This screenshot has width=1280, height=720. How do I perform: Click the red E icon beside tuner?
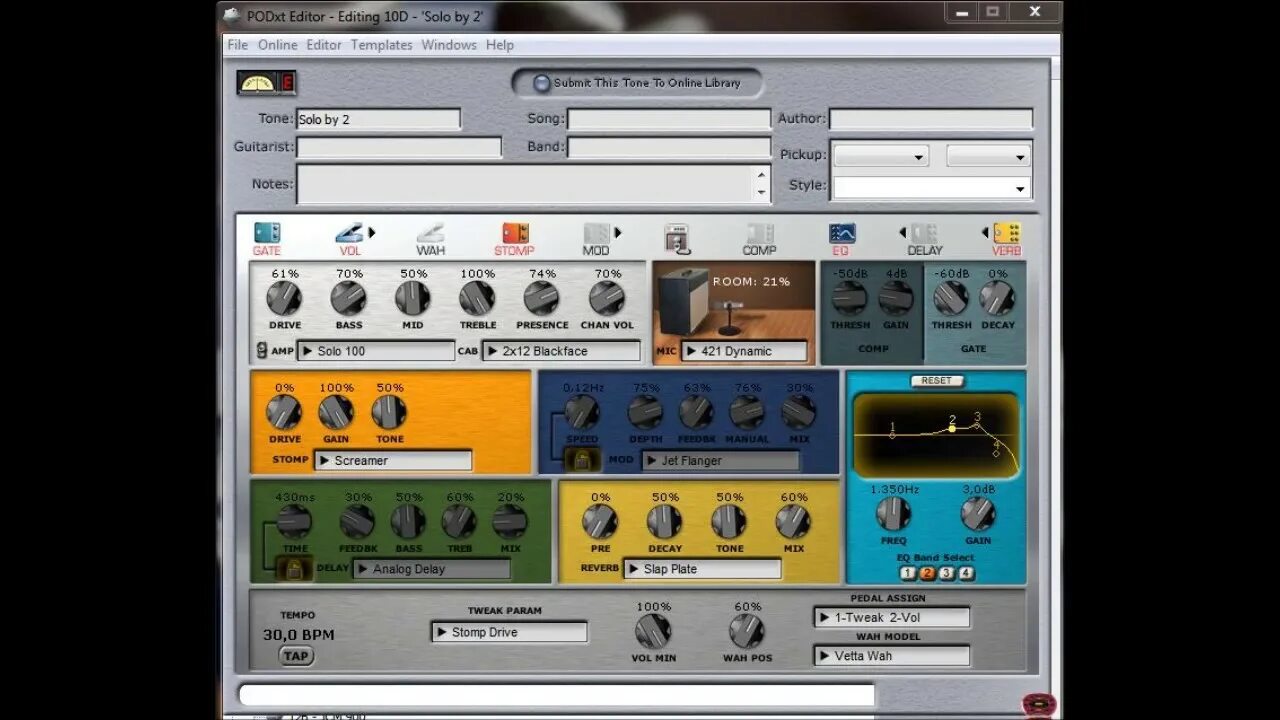[x=287, y=83]
